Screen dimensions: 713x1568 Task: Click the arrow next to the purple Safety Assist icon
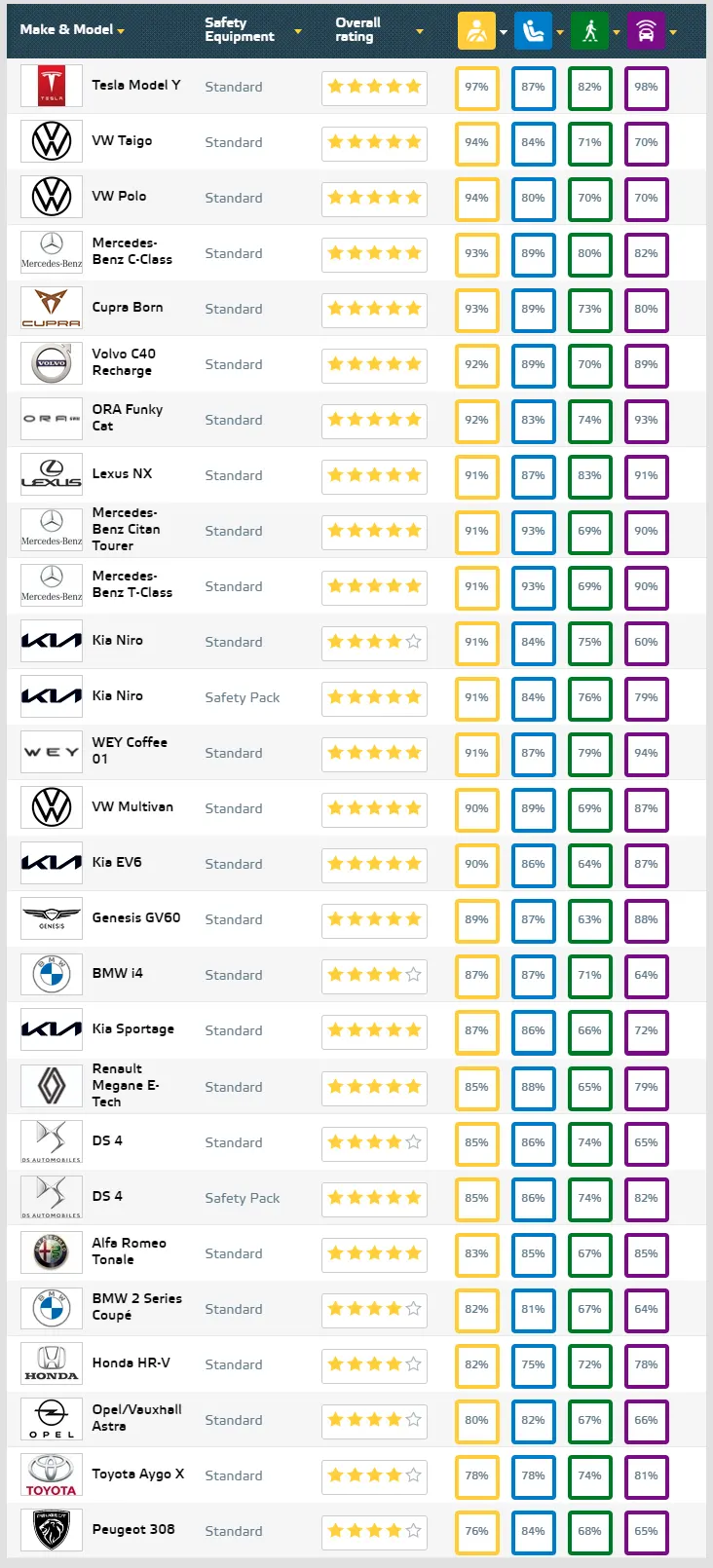tap(673, 32)
